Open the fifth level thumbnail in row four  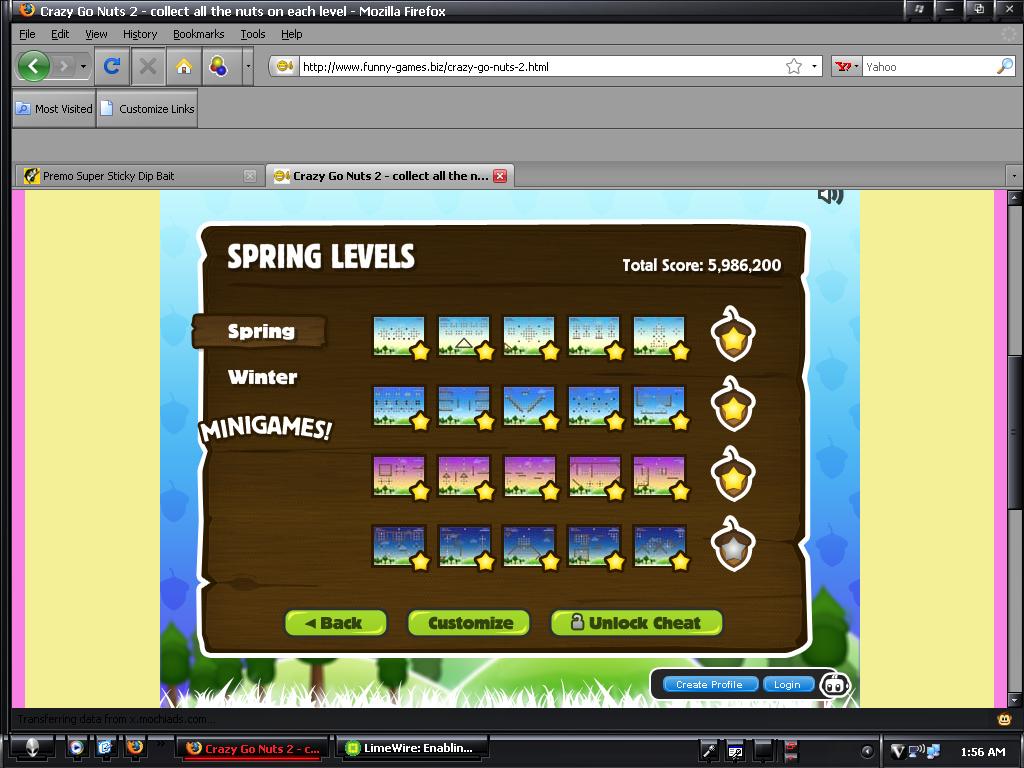coord(660,547)
